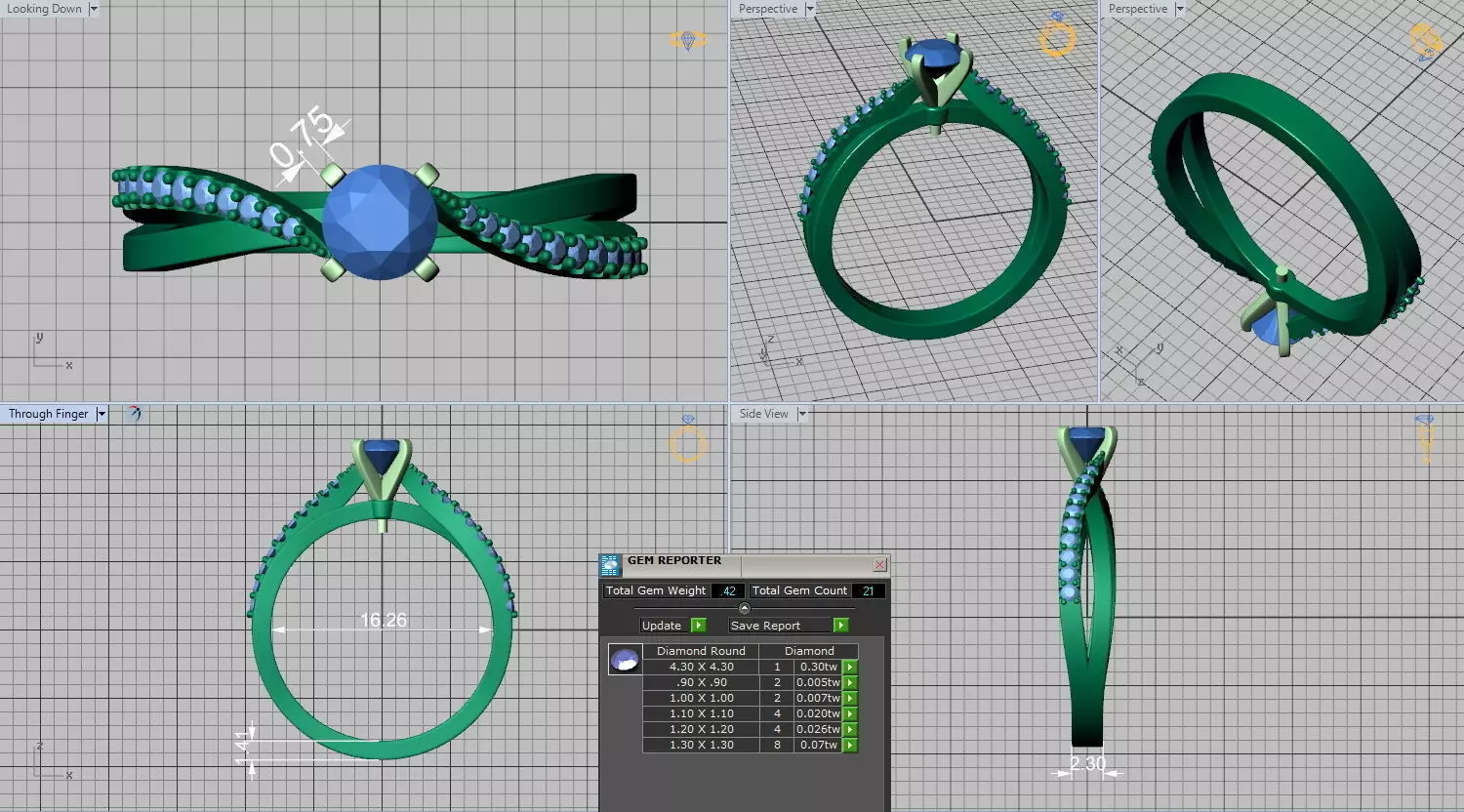Click the rightmost Perspective viewport title
This screenshot has height=812, width=1464.
(1138, 9)
